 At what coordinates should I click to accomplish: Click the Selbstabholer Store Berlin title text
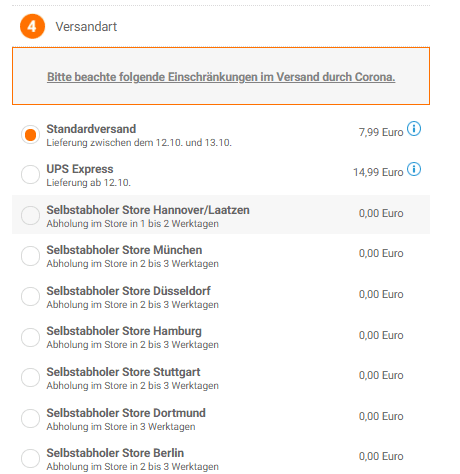pyautogui.click(x=115, y=453)
